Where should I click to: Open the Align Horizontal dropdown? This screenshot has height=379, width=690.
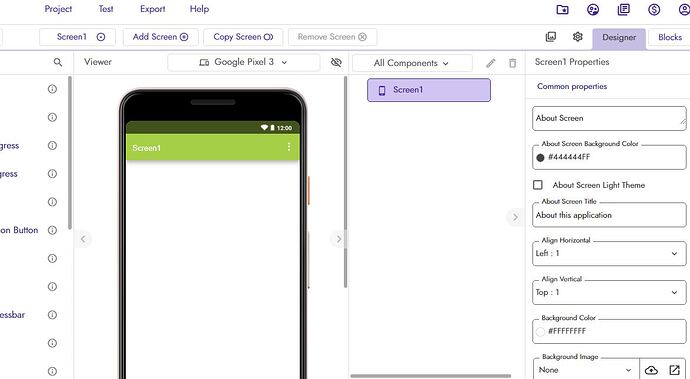pos(609,254)
